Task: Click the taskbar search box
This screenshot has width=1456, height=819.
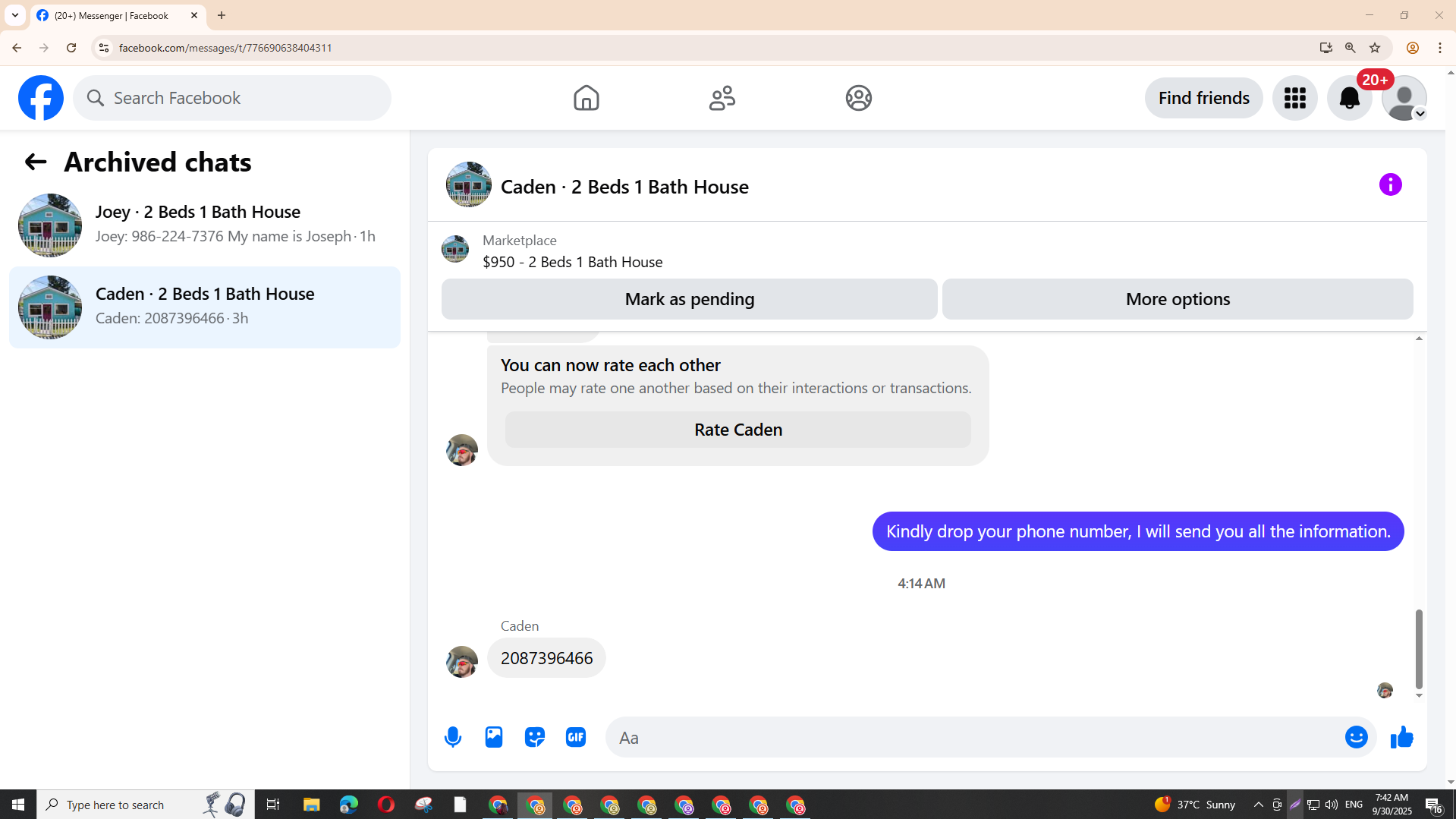Action: point(146,805)
